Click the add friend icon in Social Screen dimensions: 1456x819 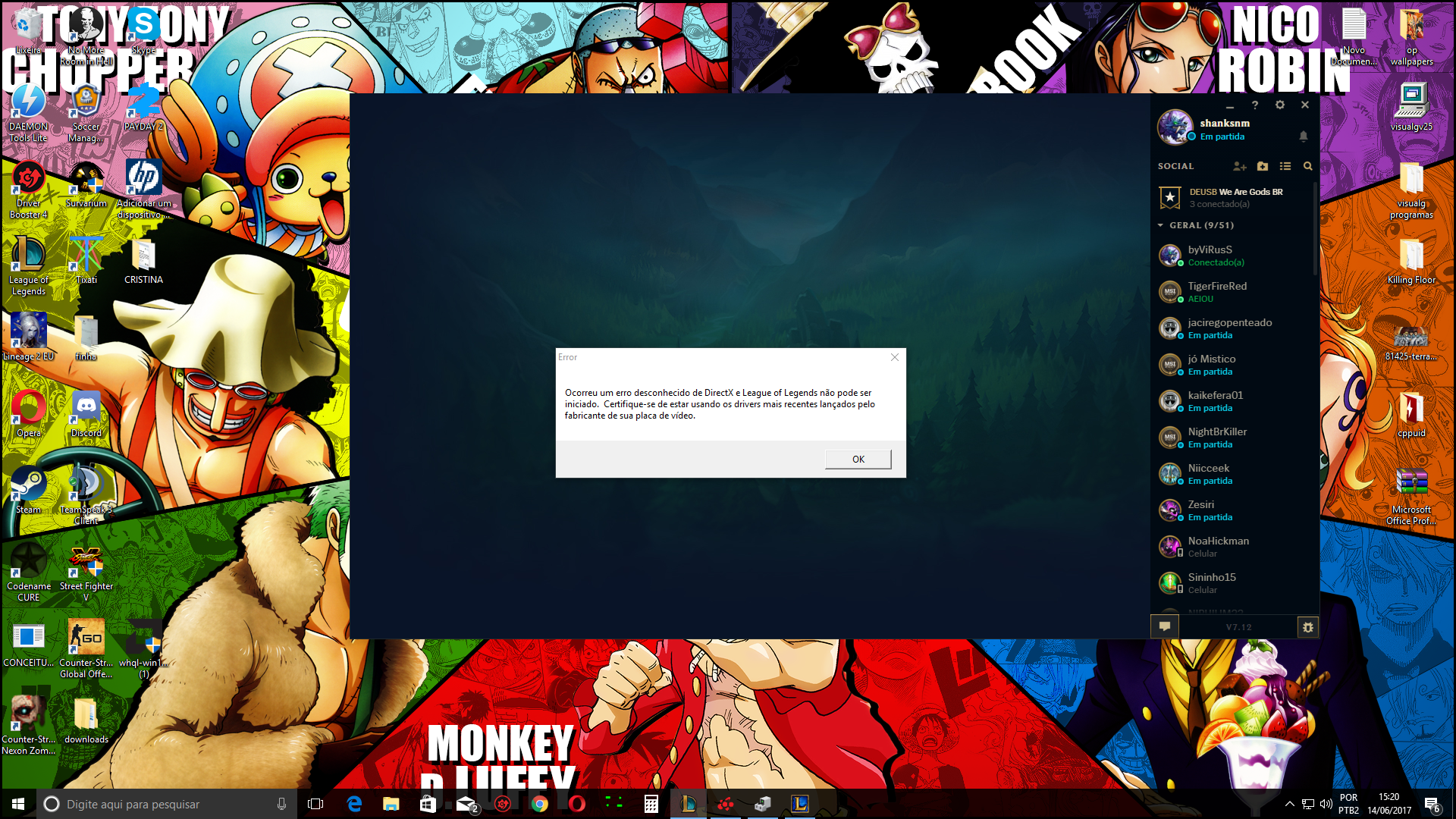(x=1240, y=166)
